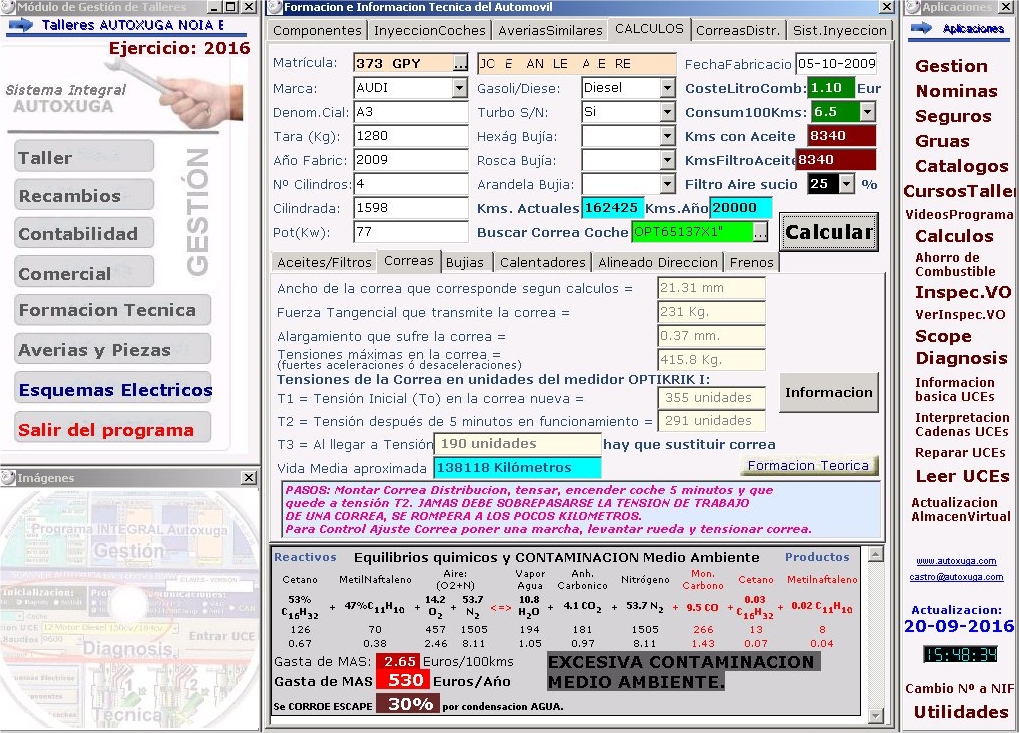Switch to the Componentes tab
The width and height of the screenshot is (1019, 733).
[x=317, y=31]
